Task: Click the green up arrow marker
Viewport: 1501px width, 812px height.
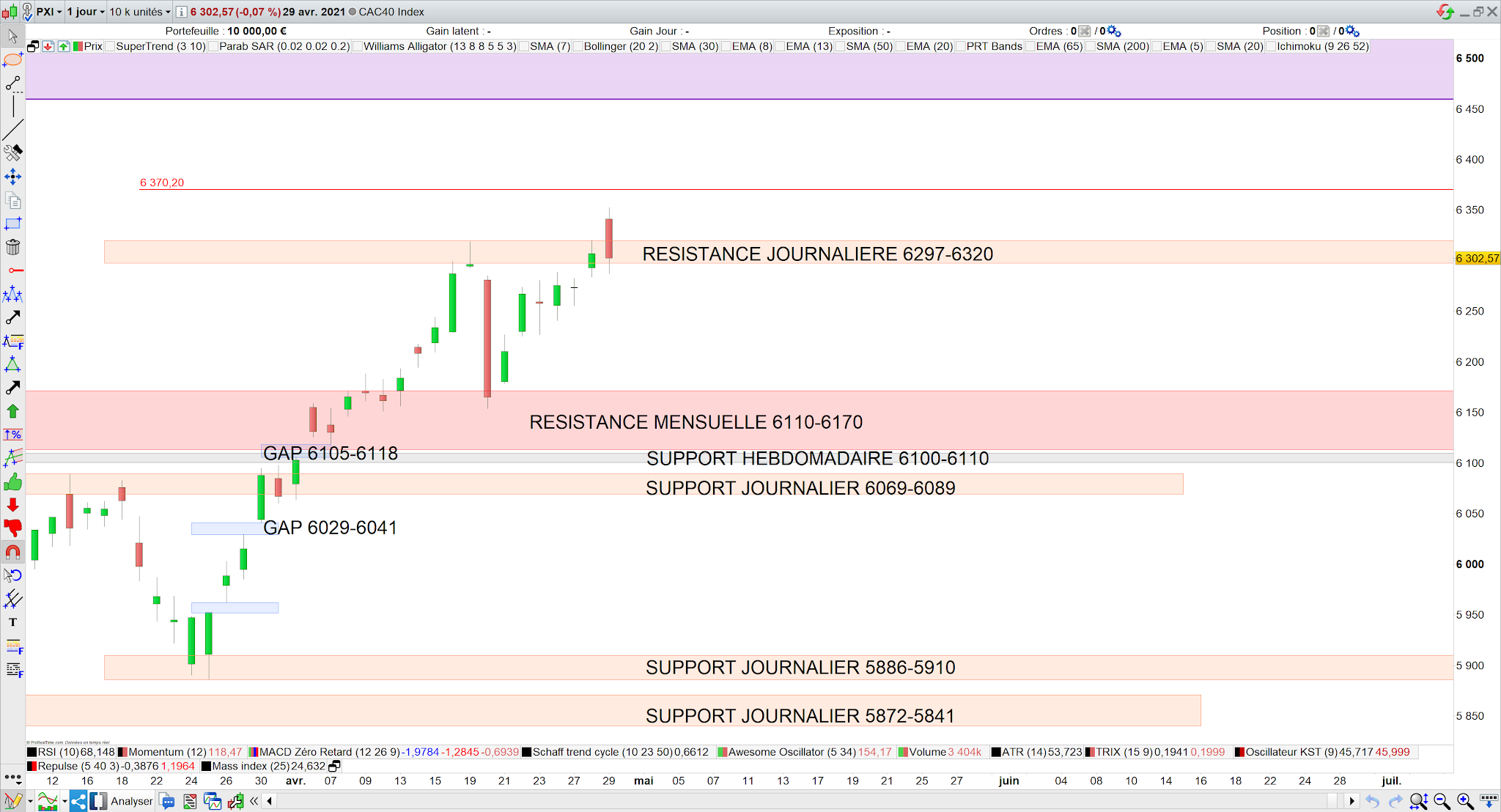Action: point(12,411)
